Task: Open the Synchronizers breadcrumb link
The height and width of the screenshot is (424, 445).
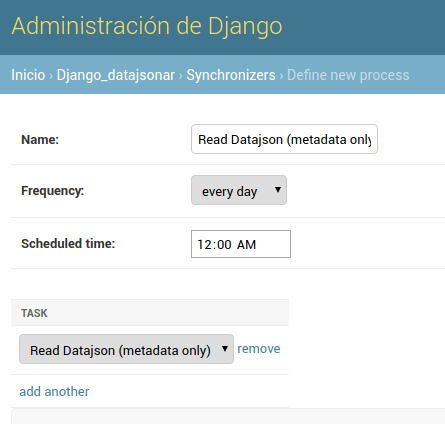Action: 231,75
